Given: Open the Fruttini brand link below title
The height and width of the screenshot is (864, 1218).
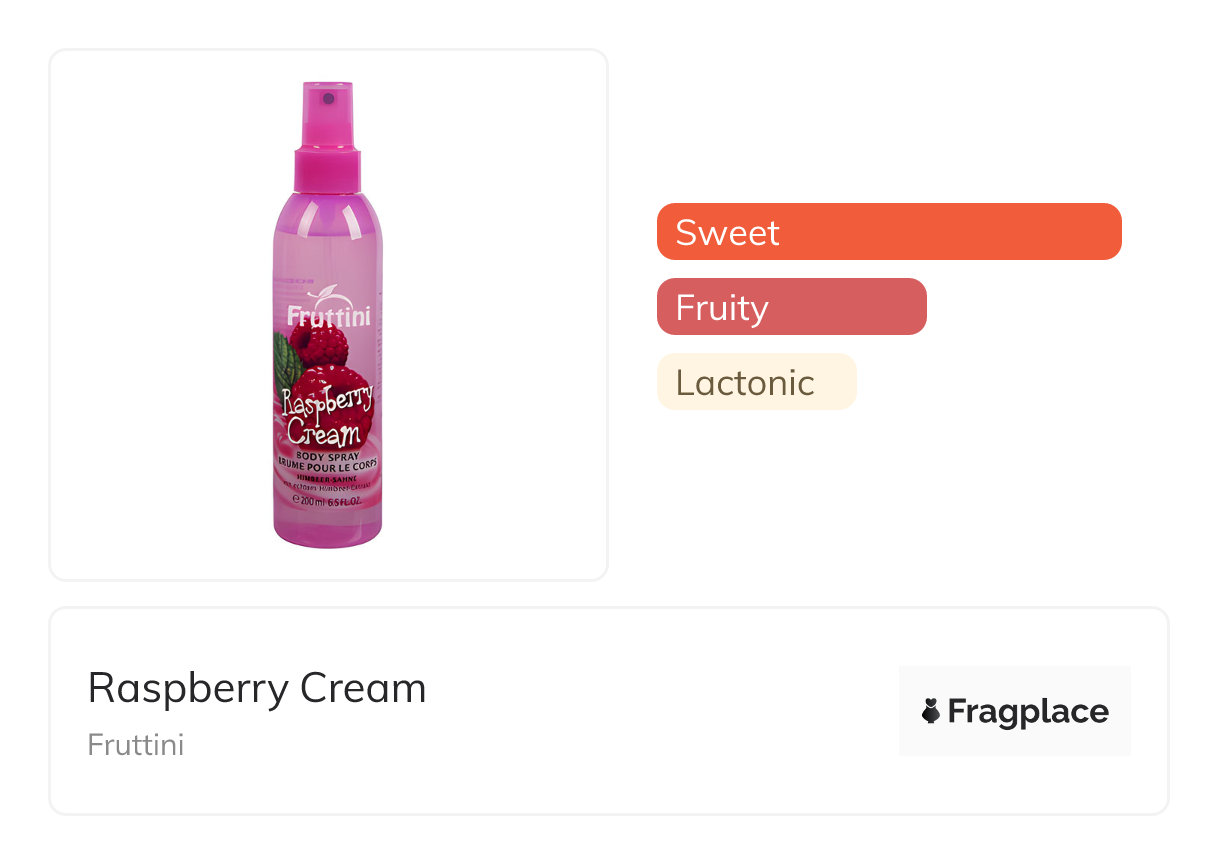Looking at the screenshot, I should click(136, 745).
